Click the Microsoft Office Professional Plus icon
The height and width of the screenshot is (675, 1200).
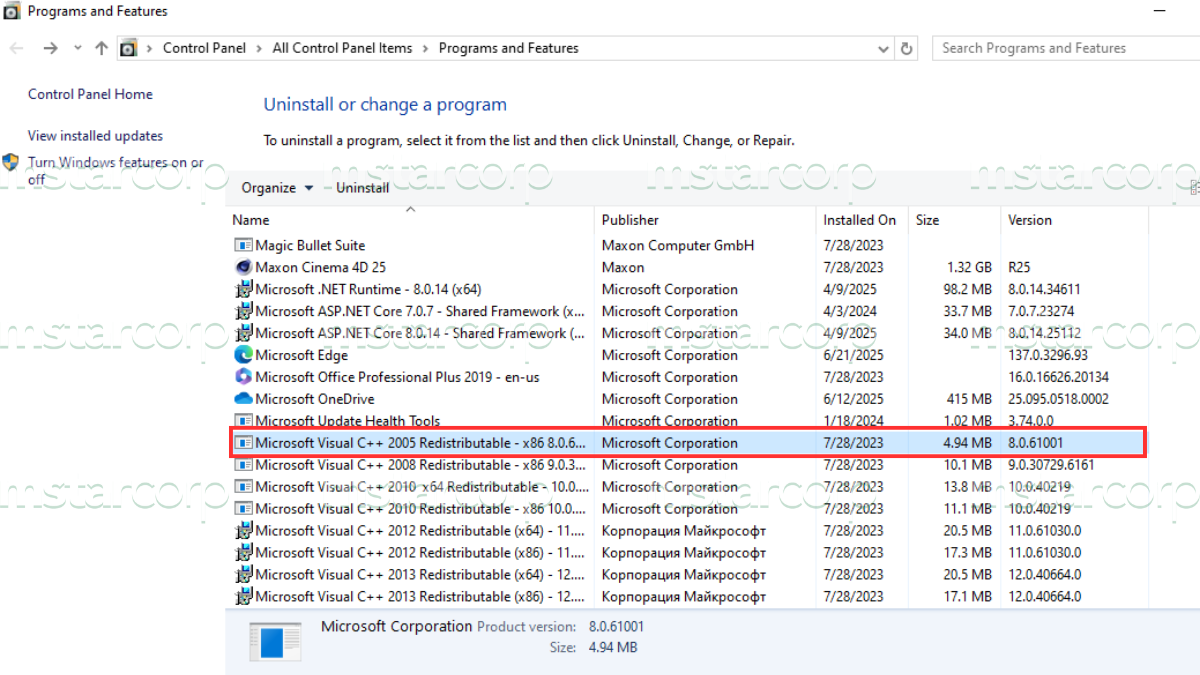(243, 377)
